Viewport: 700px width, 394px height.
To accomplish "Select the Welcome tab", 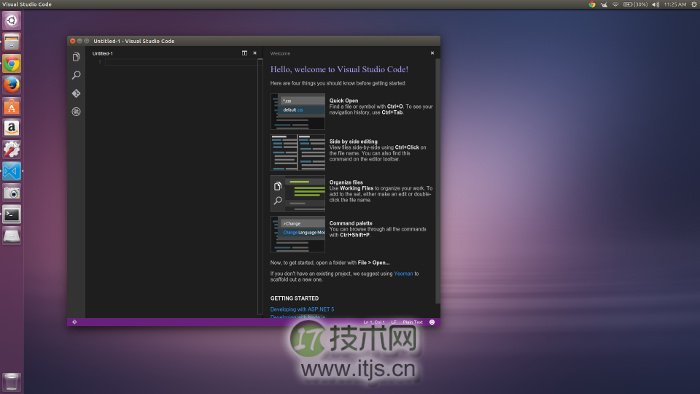I will pyautogui.click(x=280, y=53).
